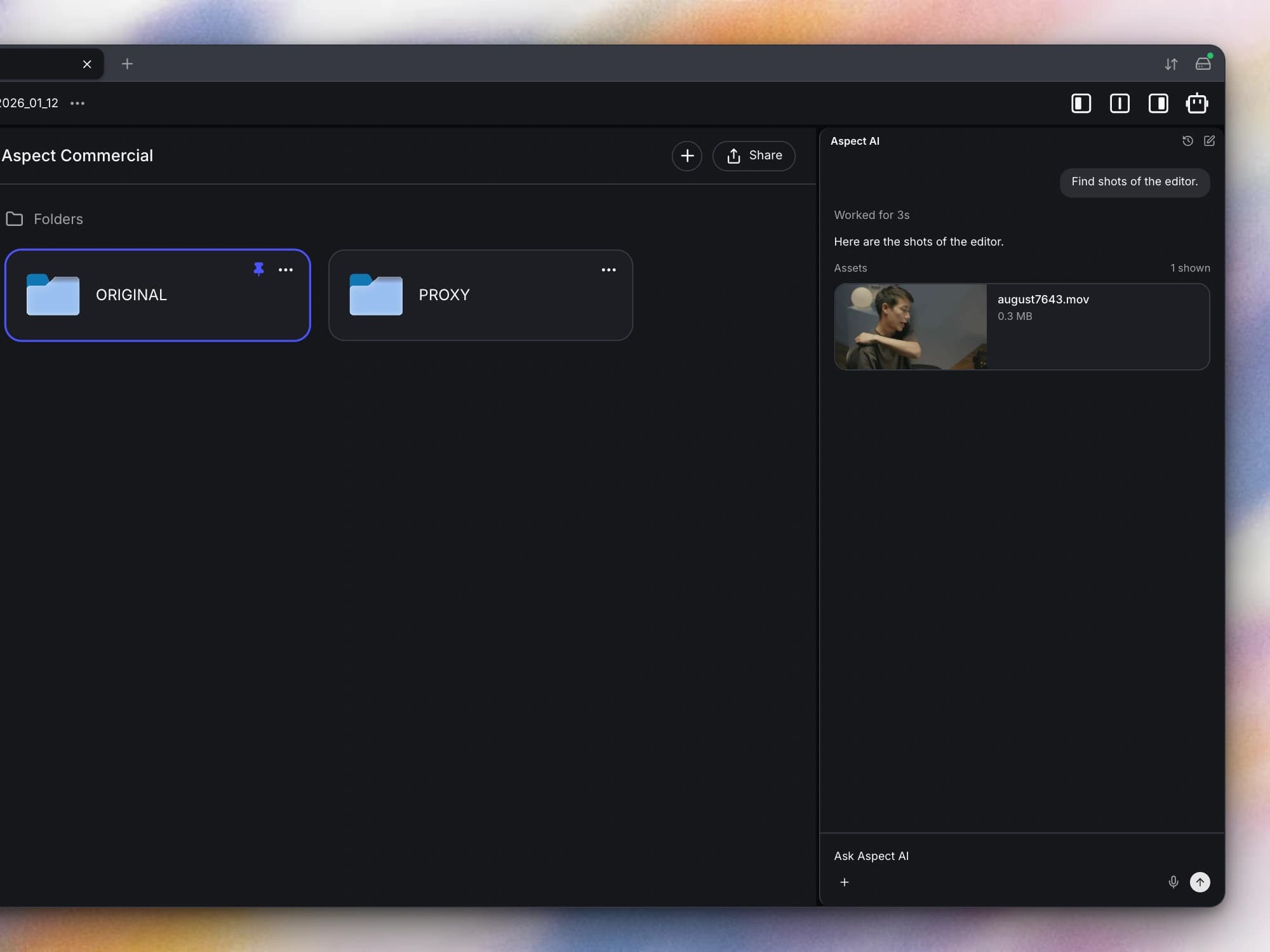
Task: Open options menu next to 2026_01_12
Action: click(77, 103)
